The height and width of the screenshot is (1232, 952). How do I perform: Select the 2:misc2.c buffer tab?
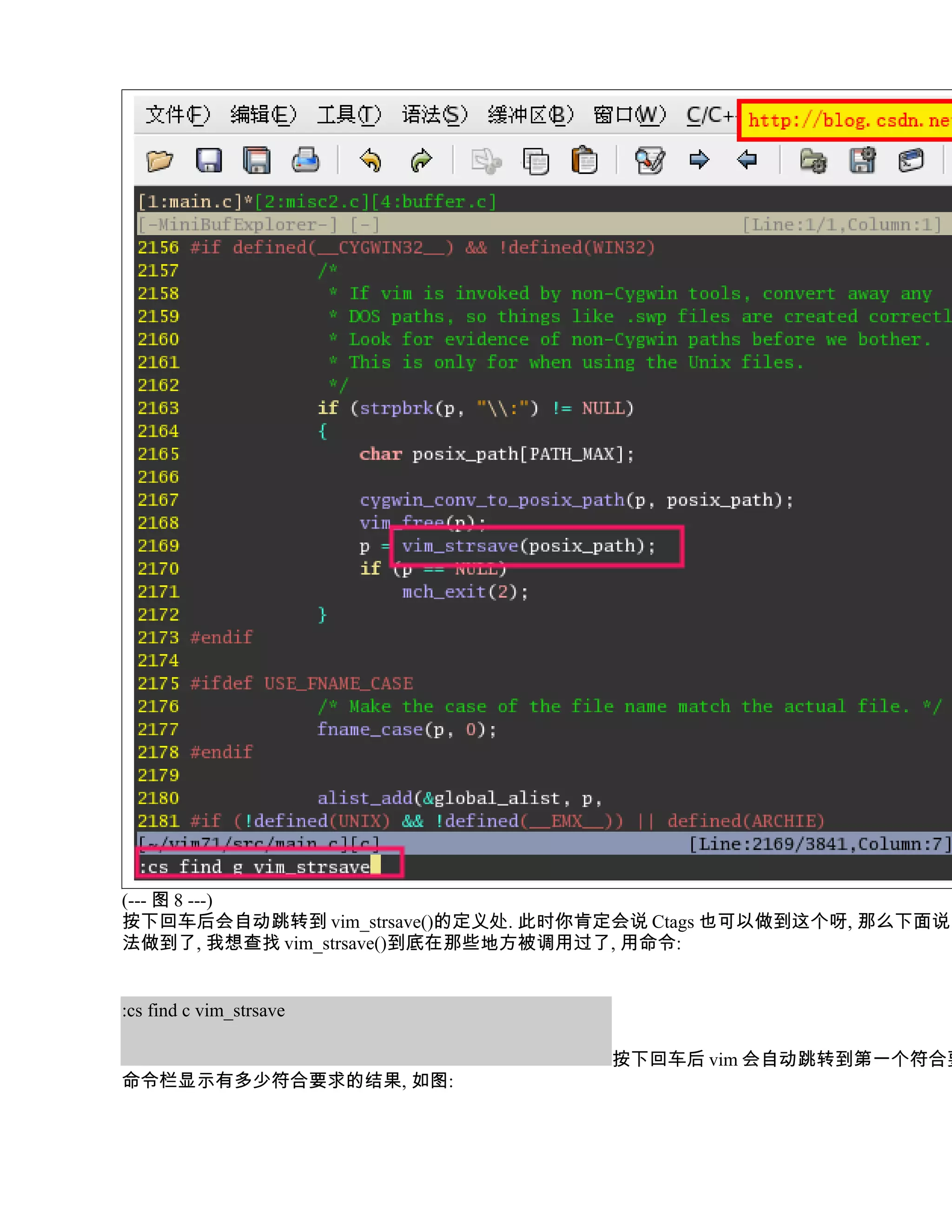(312, 202)
